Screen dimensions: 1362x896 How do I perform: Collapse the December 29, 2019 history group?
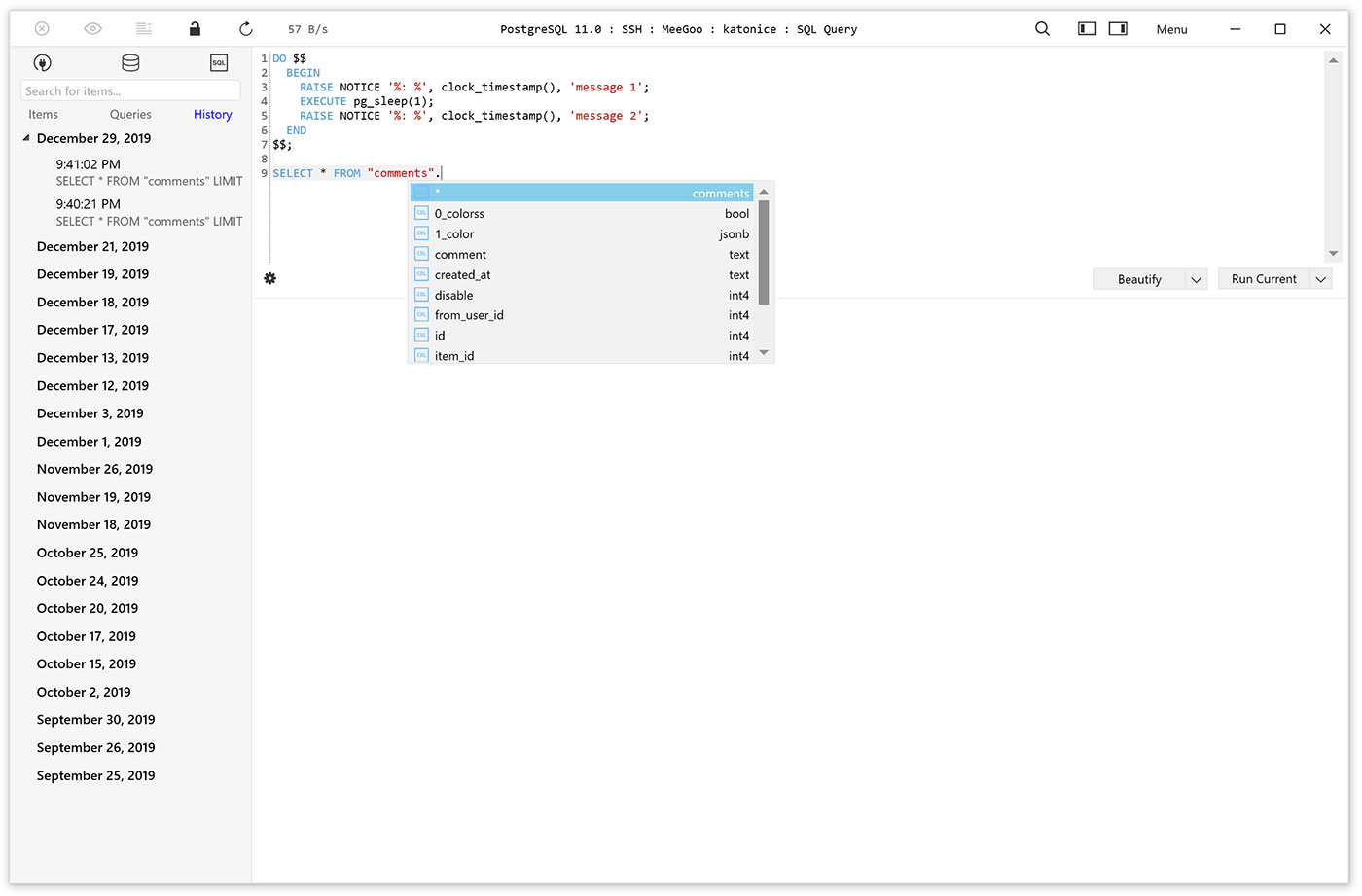click(x=26, y=139)
